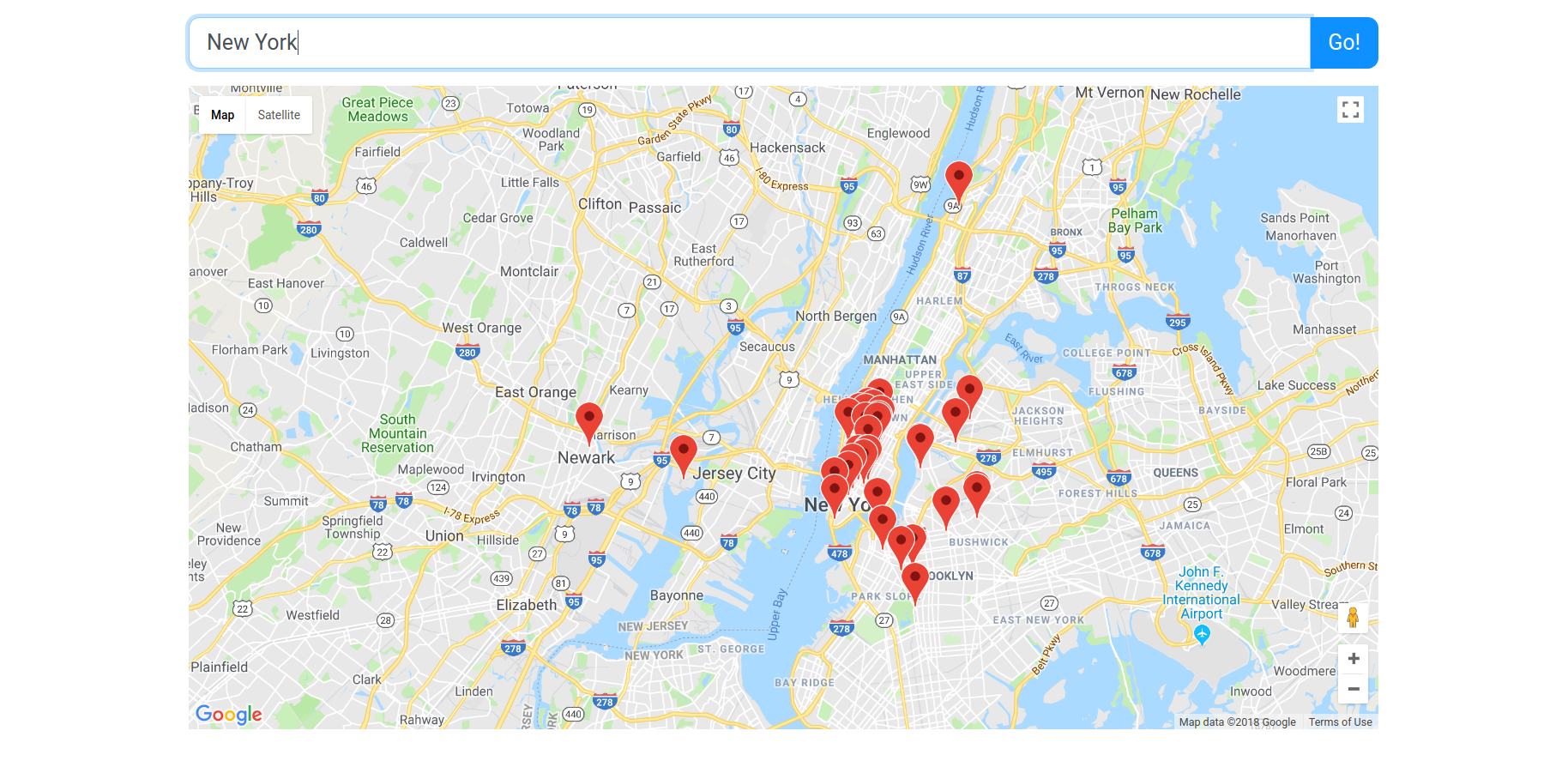Viewport: 1568px width, 767px height.
Task: Click the Go! search button
Action: tap(1343, 42)
